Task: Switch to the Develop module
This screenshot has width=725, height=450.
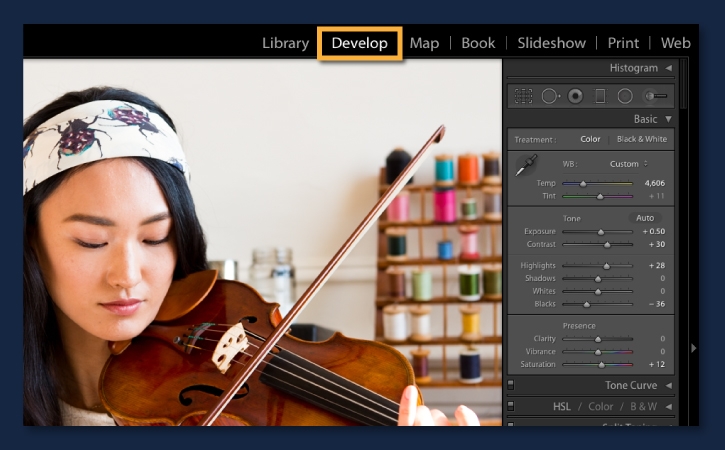Action: tap(360, 43)
